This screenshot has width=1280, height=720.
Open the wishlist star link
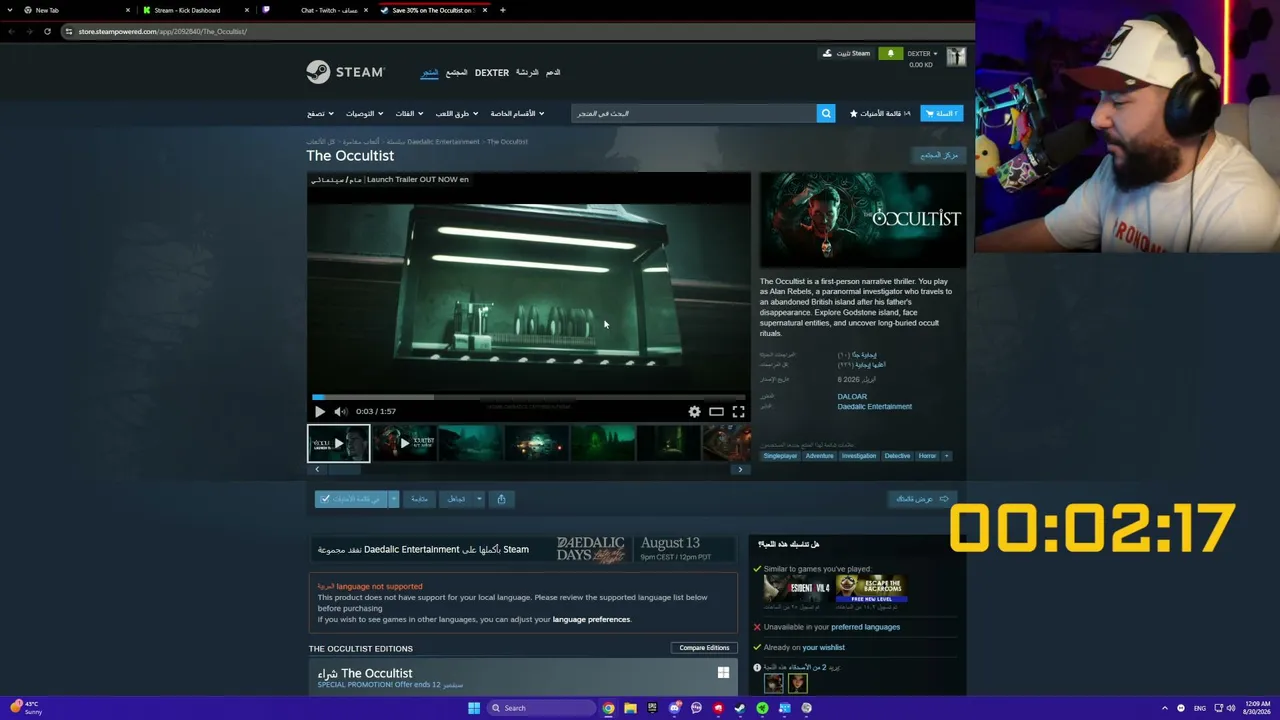tap(880, 113)
